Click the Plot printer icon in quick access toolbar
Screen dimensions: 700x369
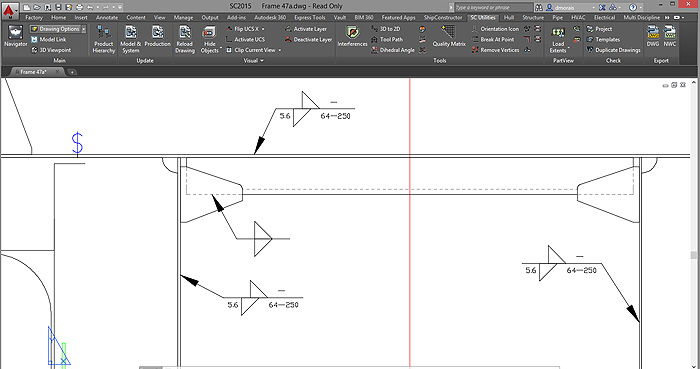[79, 8]
